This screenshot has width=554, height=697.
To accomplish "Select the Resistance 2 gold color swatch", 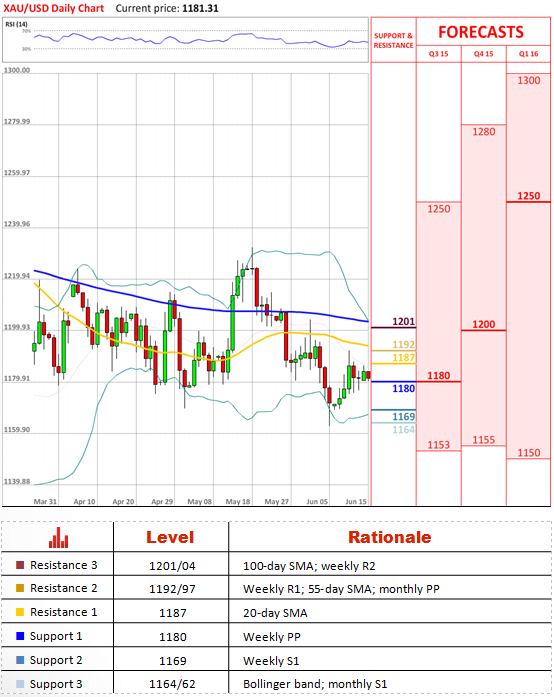I will tap(20, 588).
